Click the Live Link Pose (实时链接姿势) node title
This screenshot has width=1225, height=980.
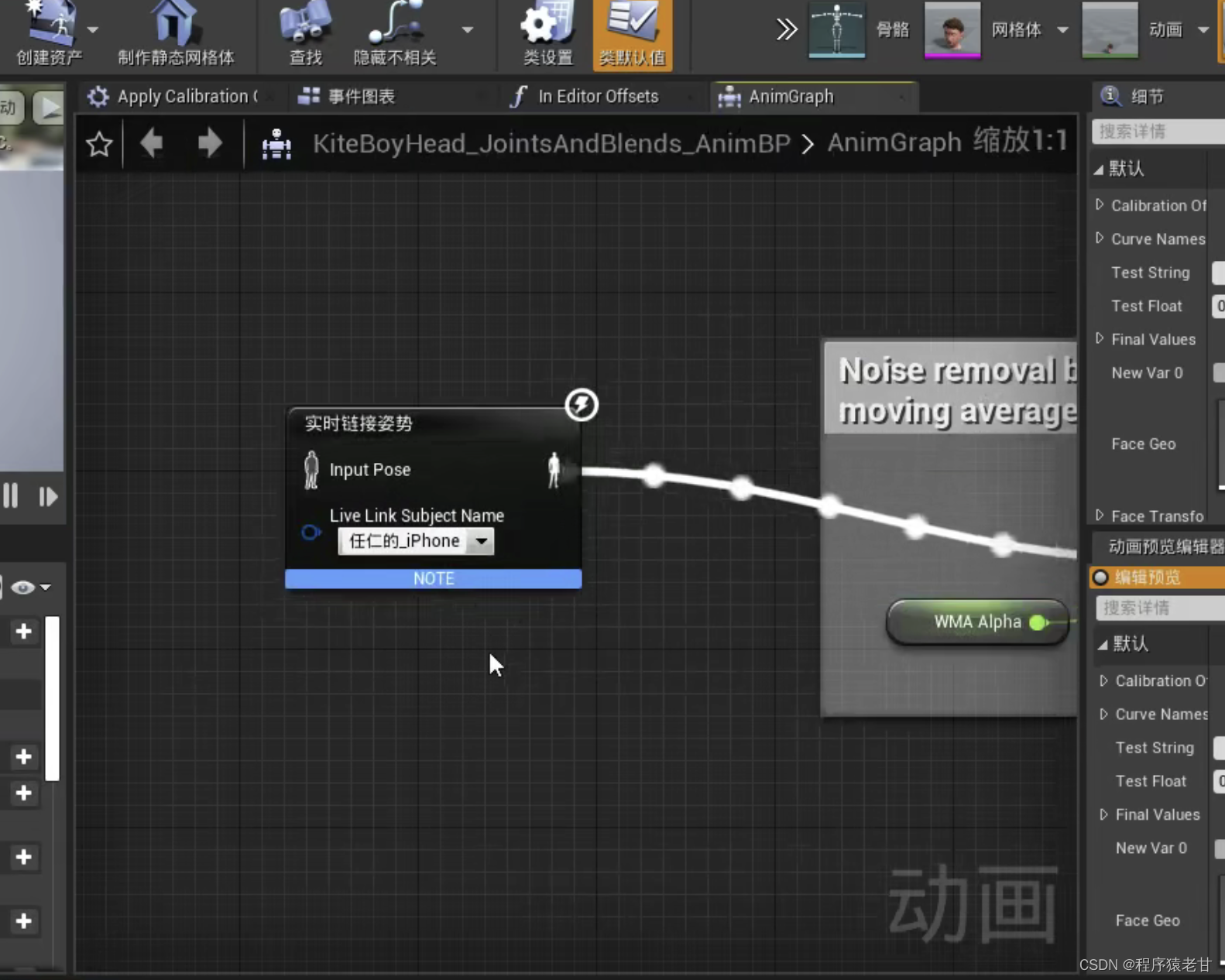(x=359, y=423)
